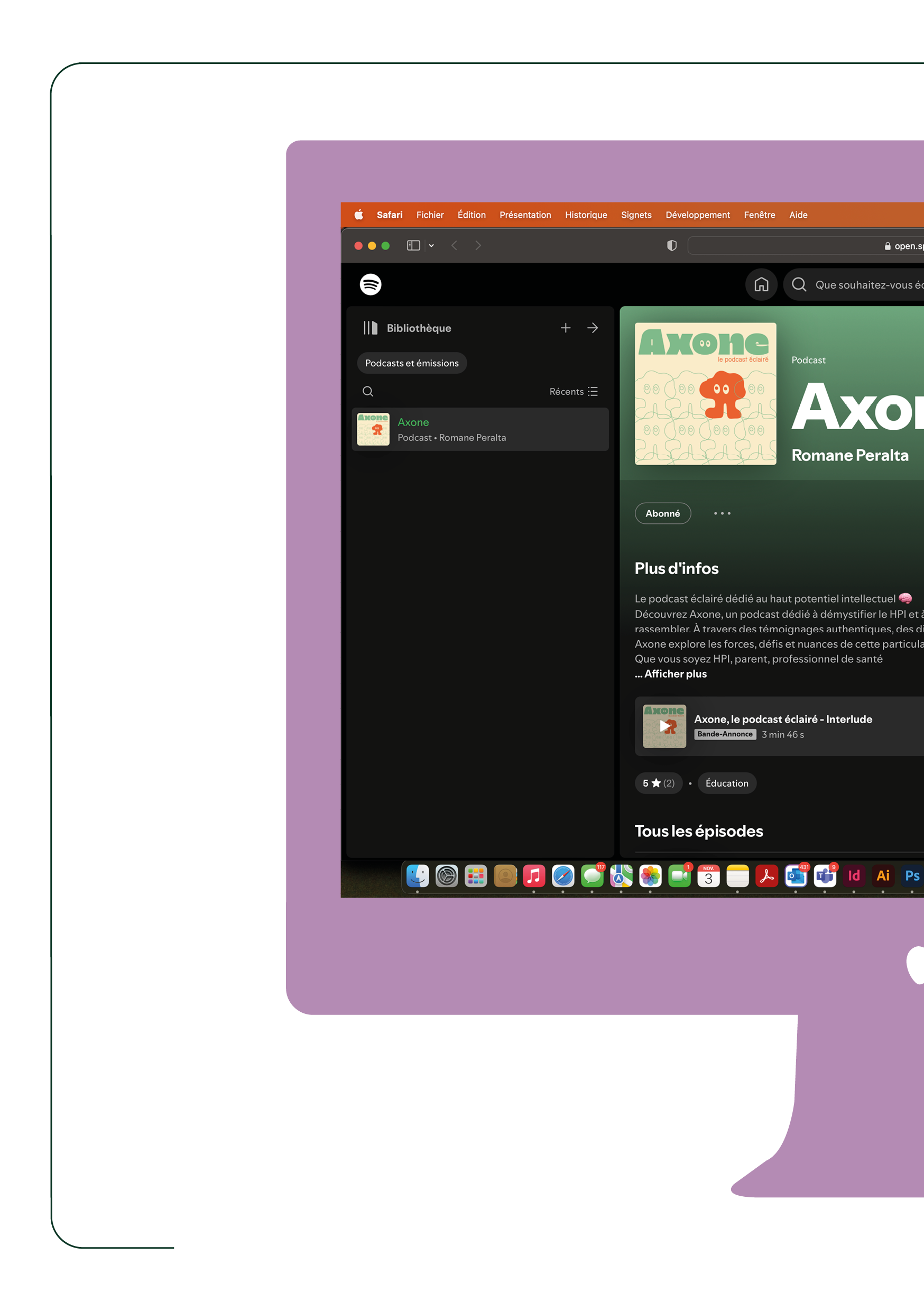Expand library with the arrow icon

tap(593, 328)
